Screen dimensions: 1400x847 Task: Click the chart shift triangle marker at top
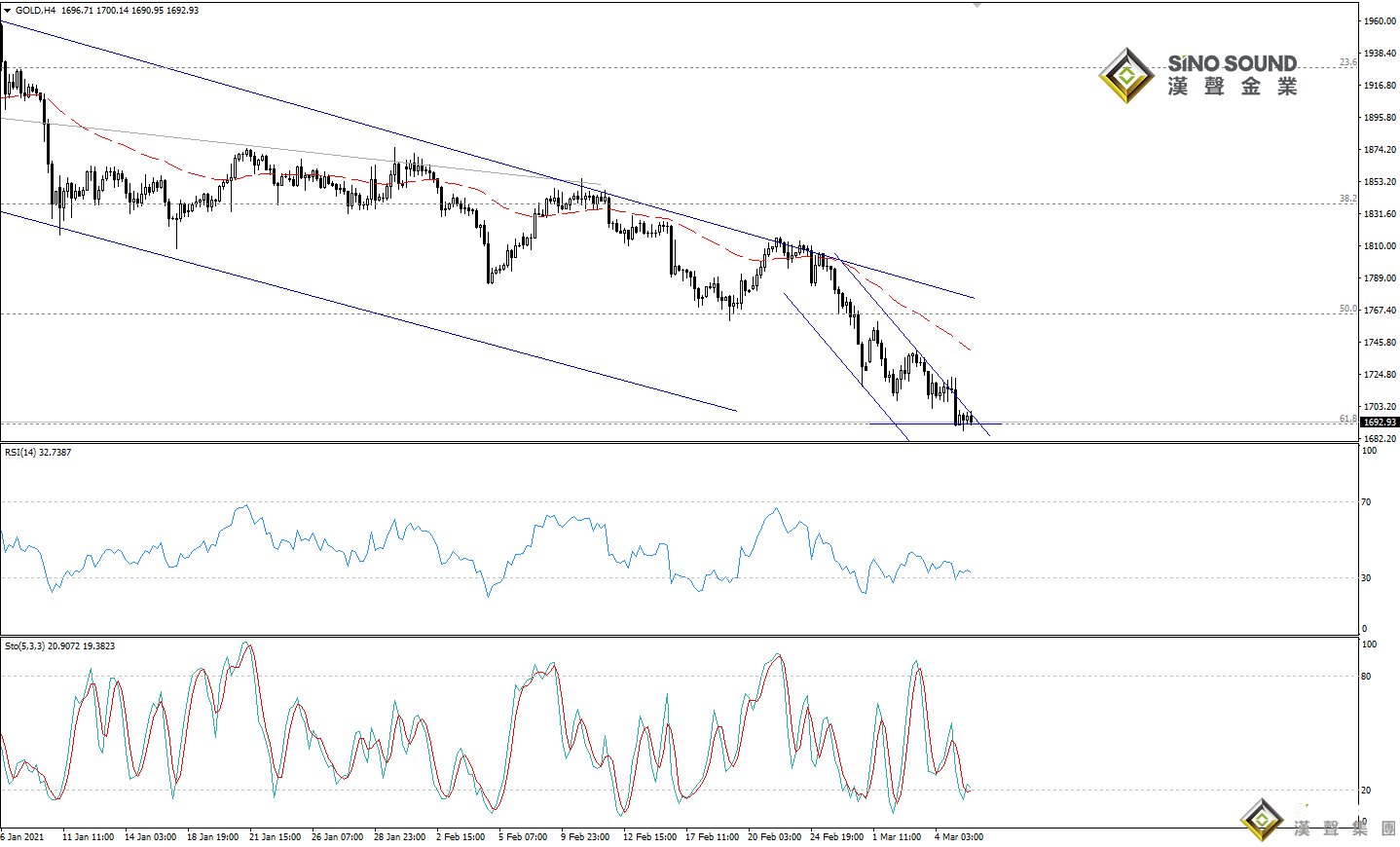[x=976, y=5]
